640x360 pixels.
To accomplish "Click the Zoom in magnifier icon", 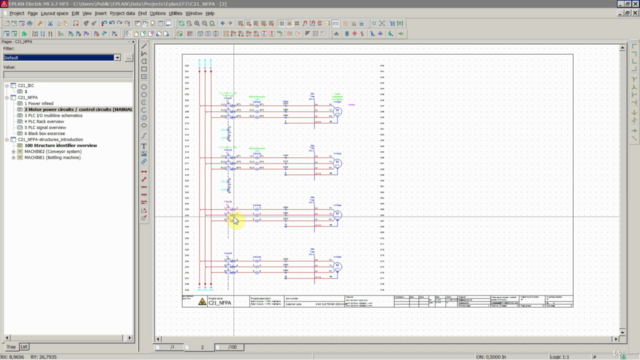I will coord(197,24).
